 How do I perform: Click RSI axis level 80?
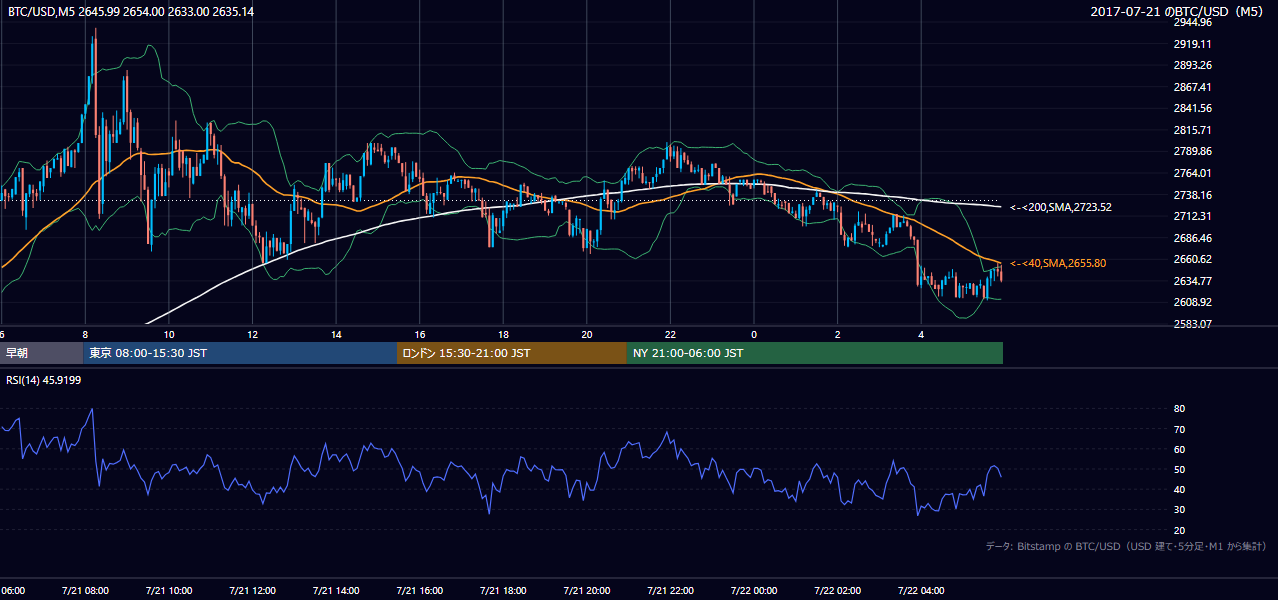coord(1179,409)
